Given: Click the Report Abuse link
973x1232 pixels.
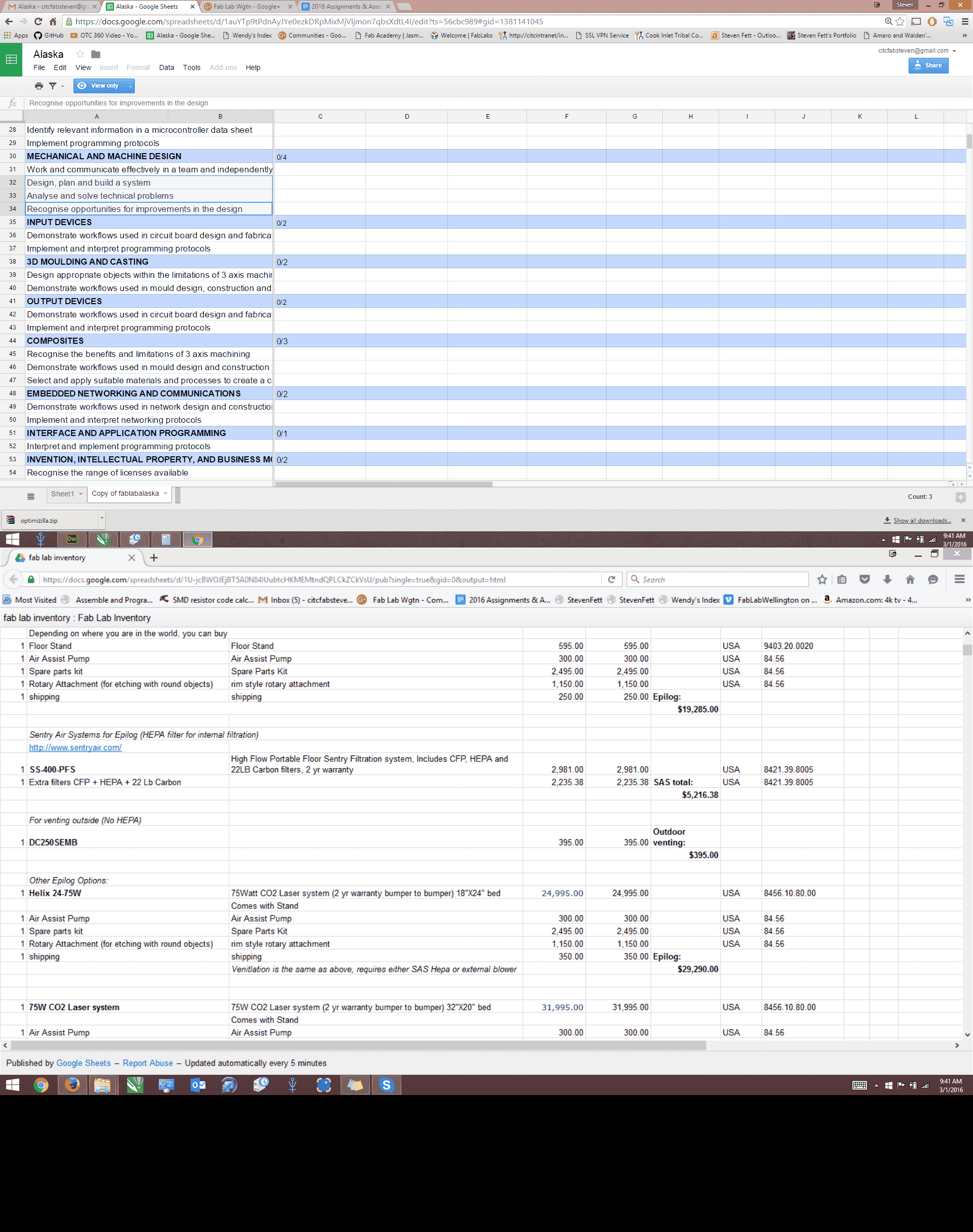Looking at the screenshot, I should pyautogui.click(x=147, y=1063).
